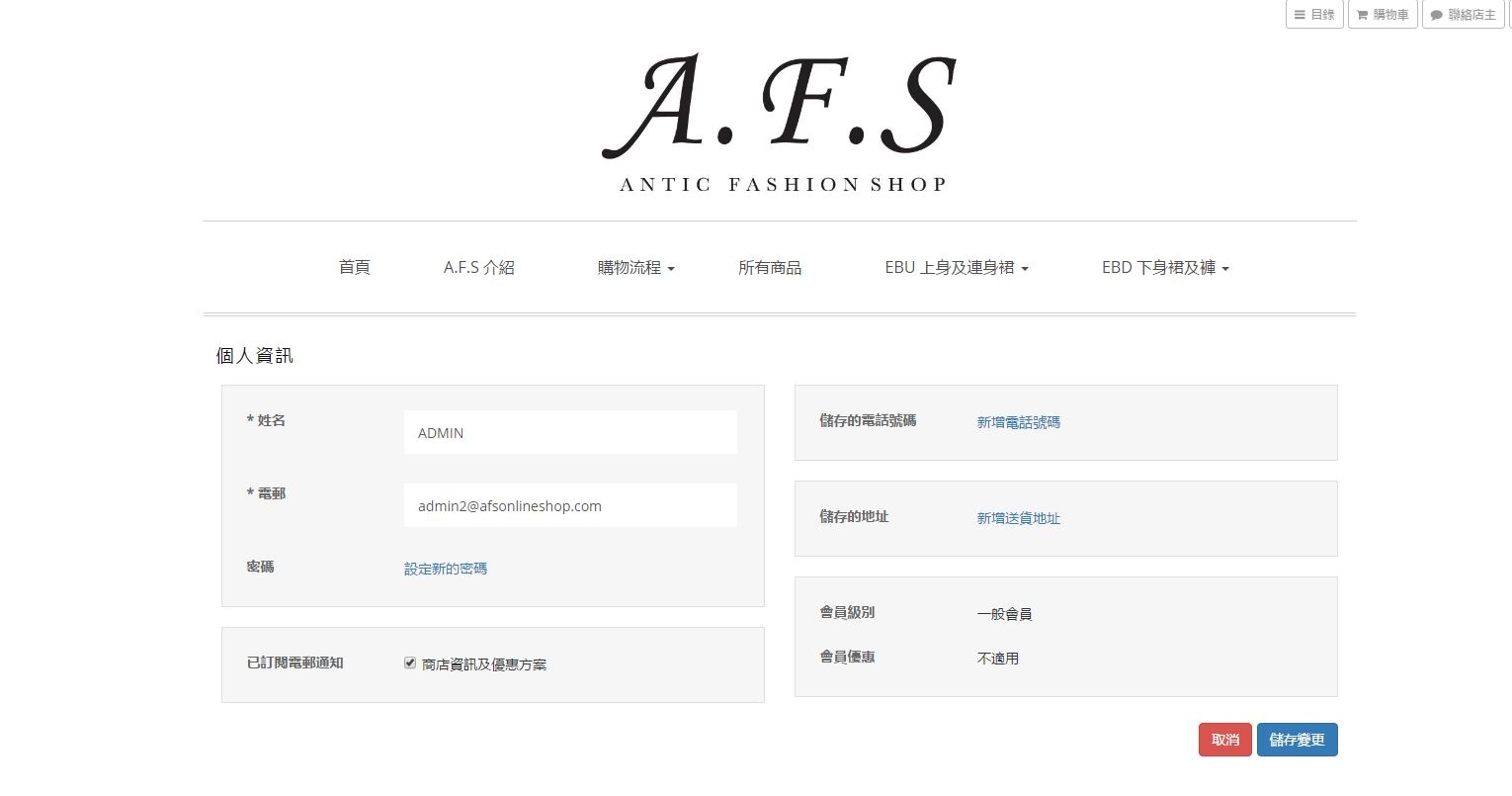Screen dimensions: 1512x796
Task: Toggle the 商店資訊及優惠方案 checkbox
Action: point(410,663)
